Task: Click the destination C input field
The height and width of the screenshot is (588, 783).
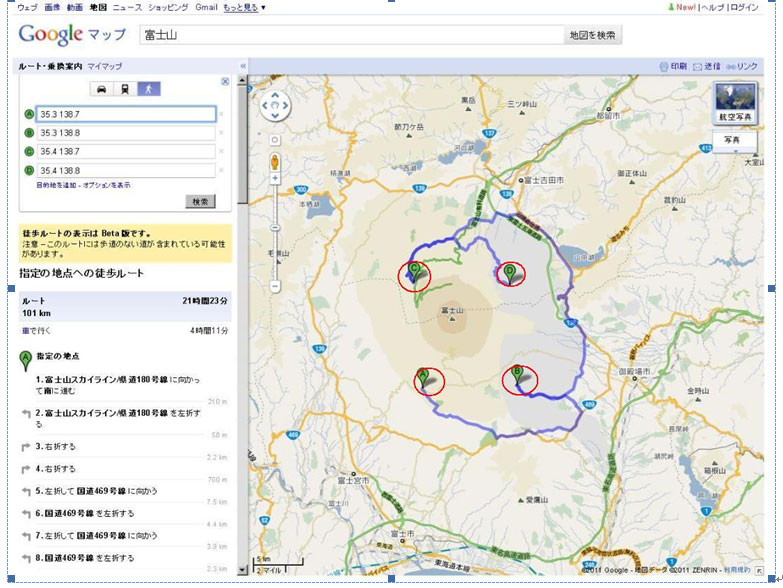Action: pyautogui.click(x=126, y=151)
